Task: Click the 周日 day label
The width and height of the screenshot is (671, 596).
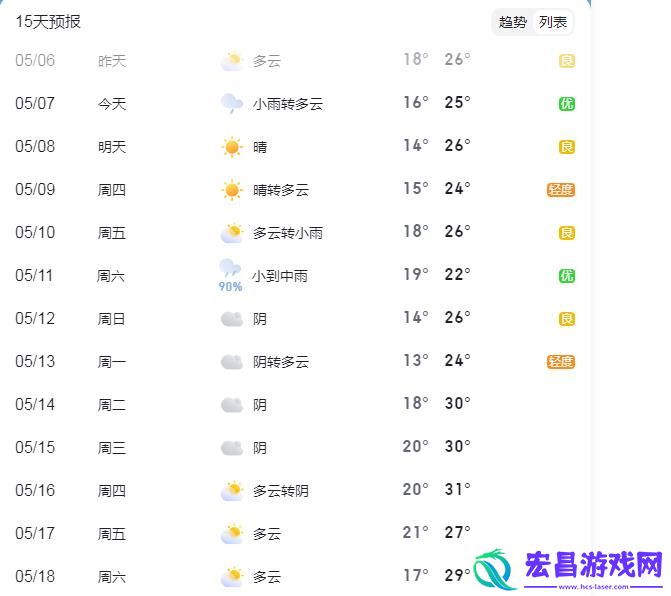Action: pos(111,319)
